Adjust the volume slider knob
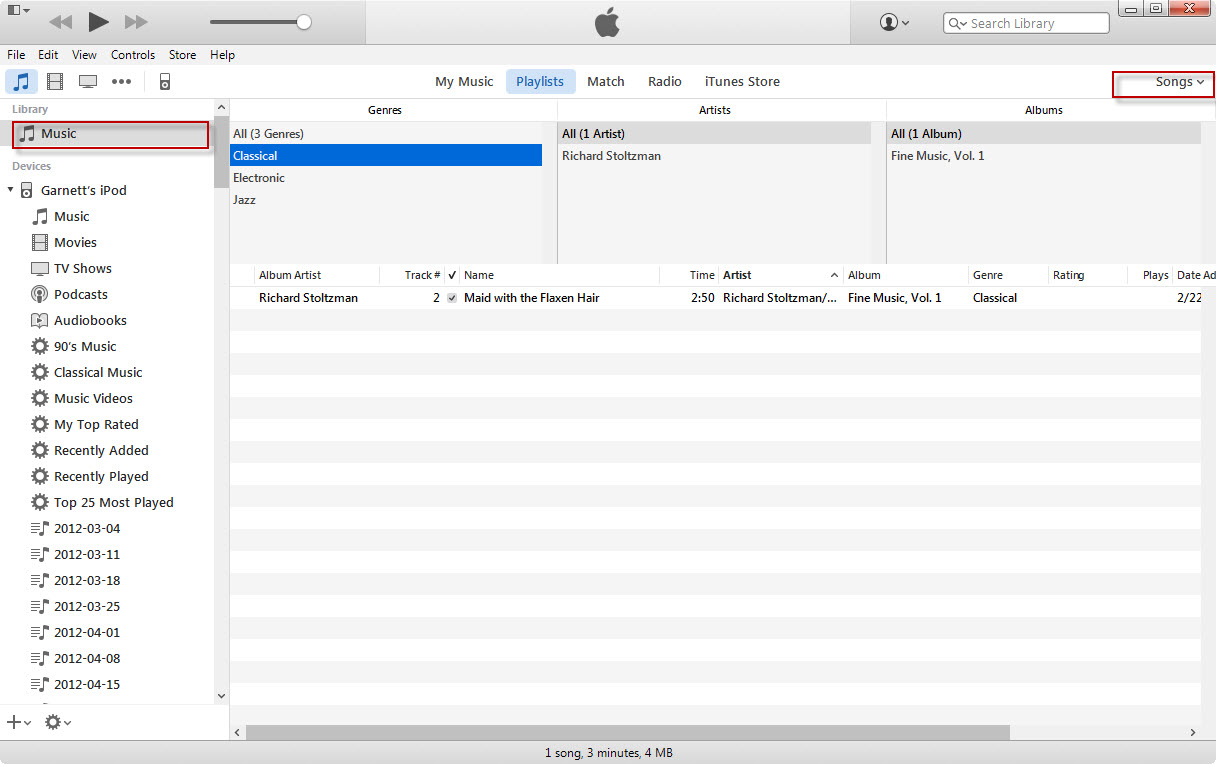 point(304,22)
